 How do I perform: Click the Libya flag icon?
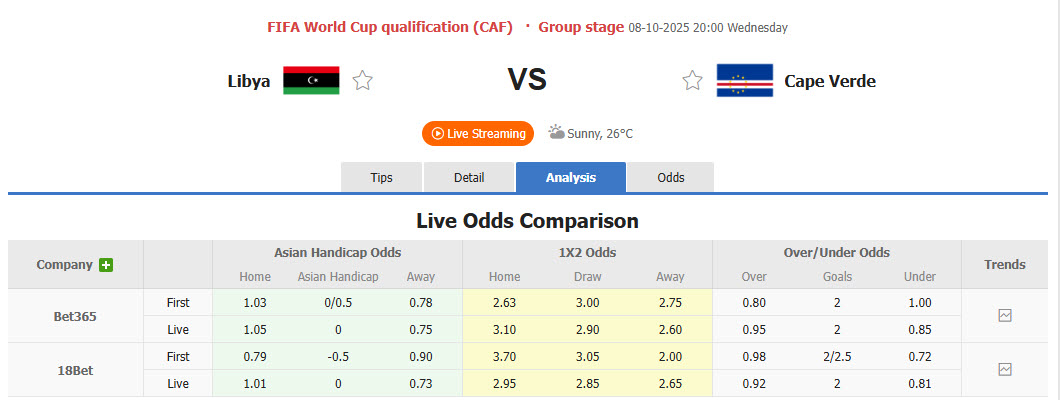click(311, 81)
